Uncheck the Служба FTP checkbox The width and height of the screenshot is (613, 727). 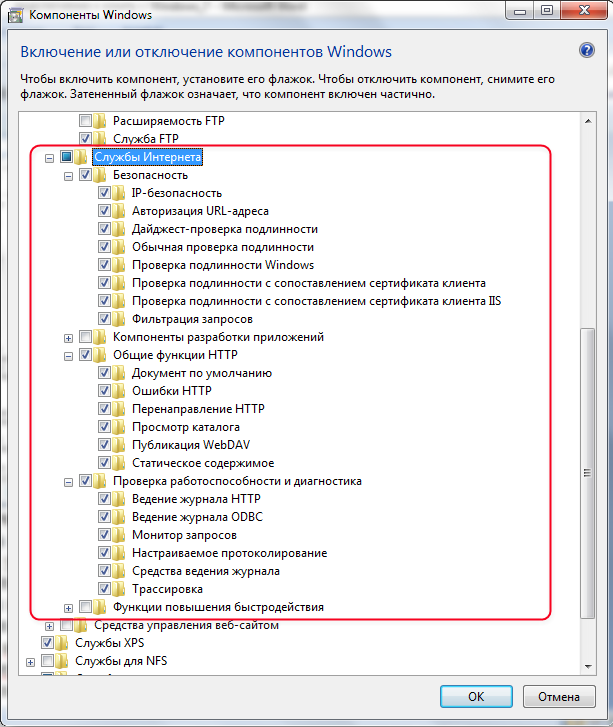(85, 138)
